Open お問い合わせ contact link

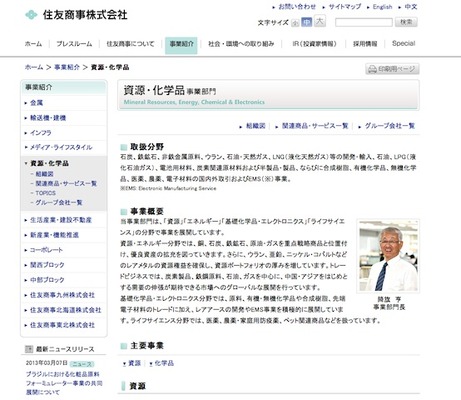pyautogui.click(x=297, y=7)
